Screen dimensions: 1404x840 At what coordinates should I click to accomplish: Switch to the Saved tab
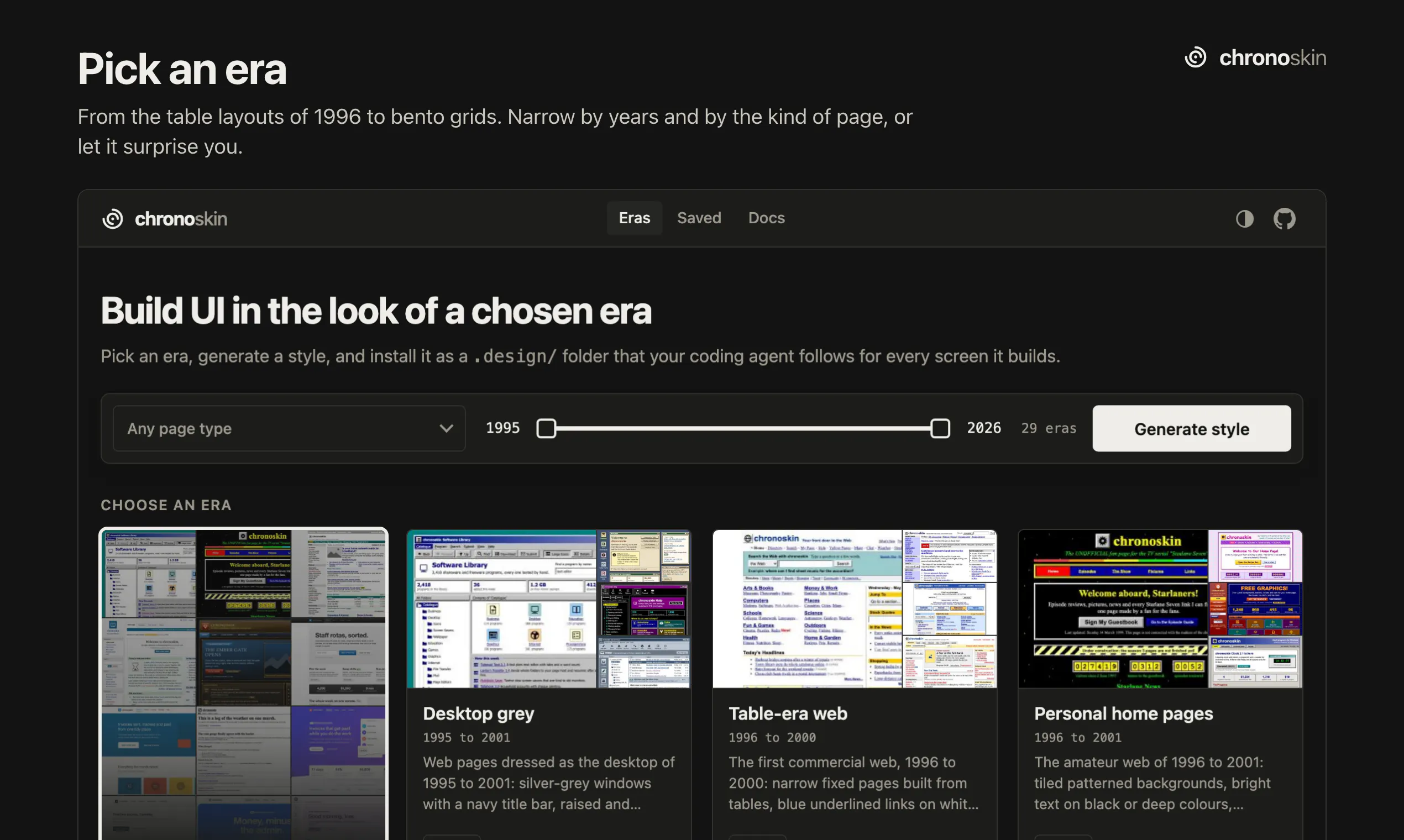coord(699,218)
